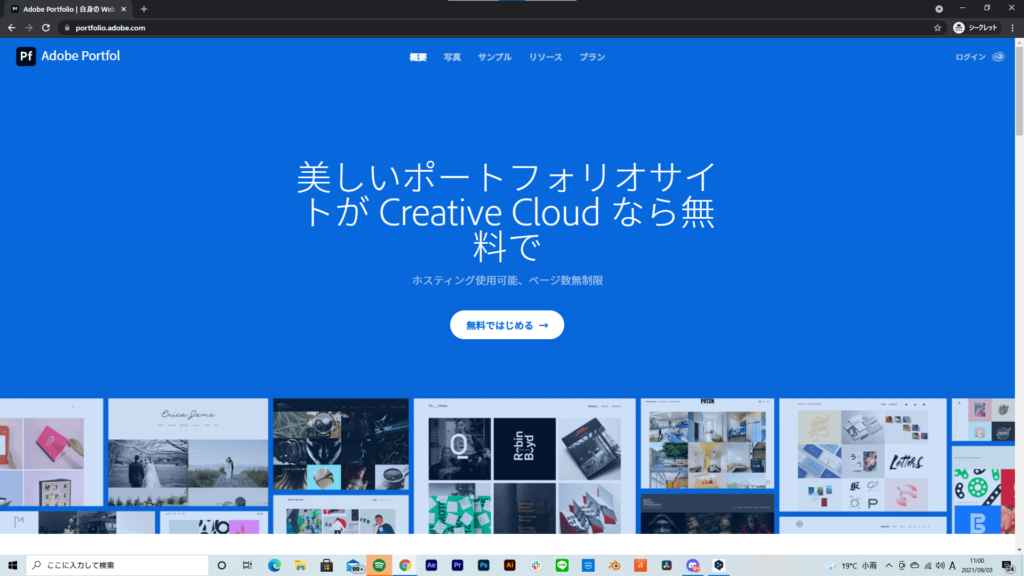Open the interior architecture portfolio thumbnail
1024x576 pixels.
(x=707, y=443)
